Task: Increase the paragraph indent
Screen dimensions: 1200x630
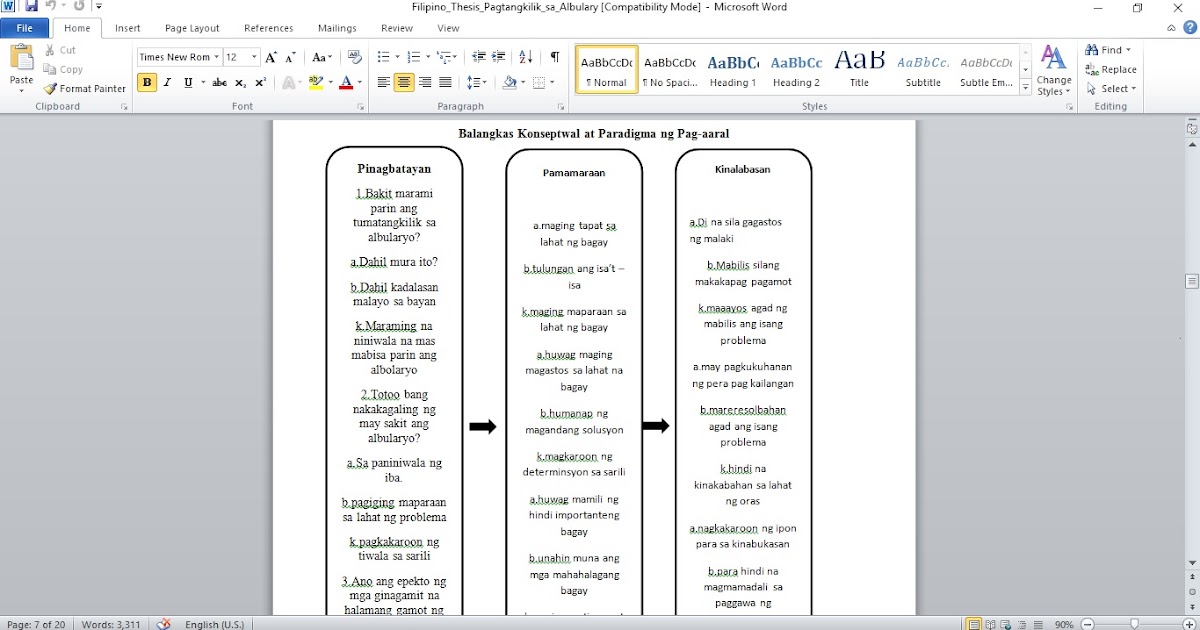Action: 498,57
